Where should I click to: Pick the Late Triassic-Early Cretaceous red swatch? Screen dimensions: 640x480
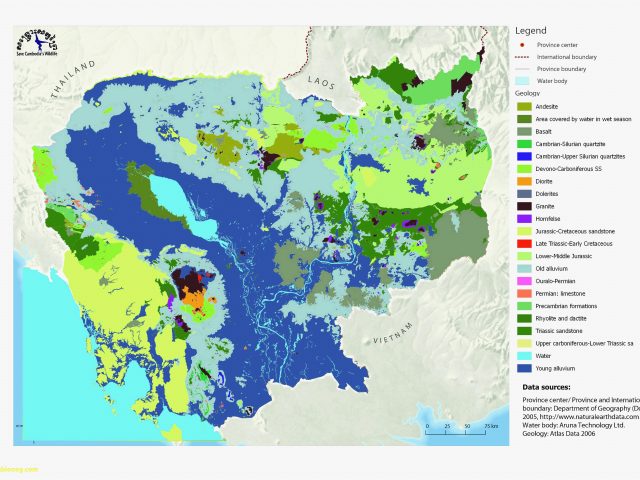tap(523, 243)
